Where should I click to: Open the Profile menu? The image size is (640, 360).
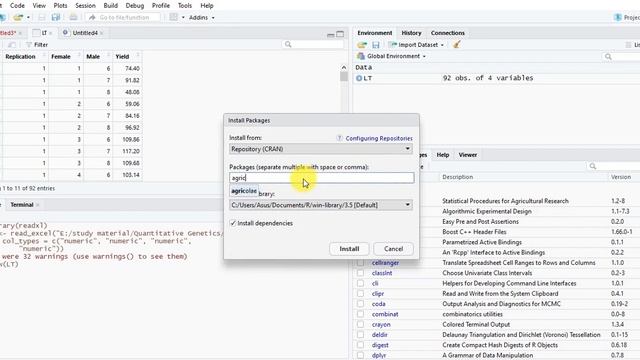[161, 6]
